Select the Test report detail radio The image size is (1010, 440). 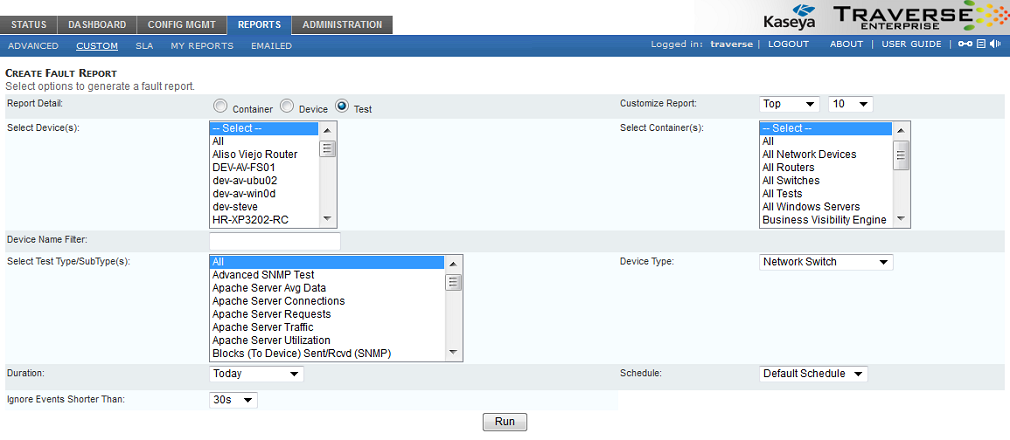[x=342, y=105]
